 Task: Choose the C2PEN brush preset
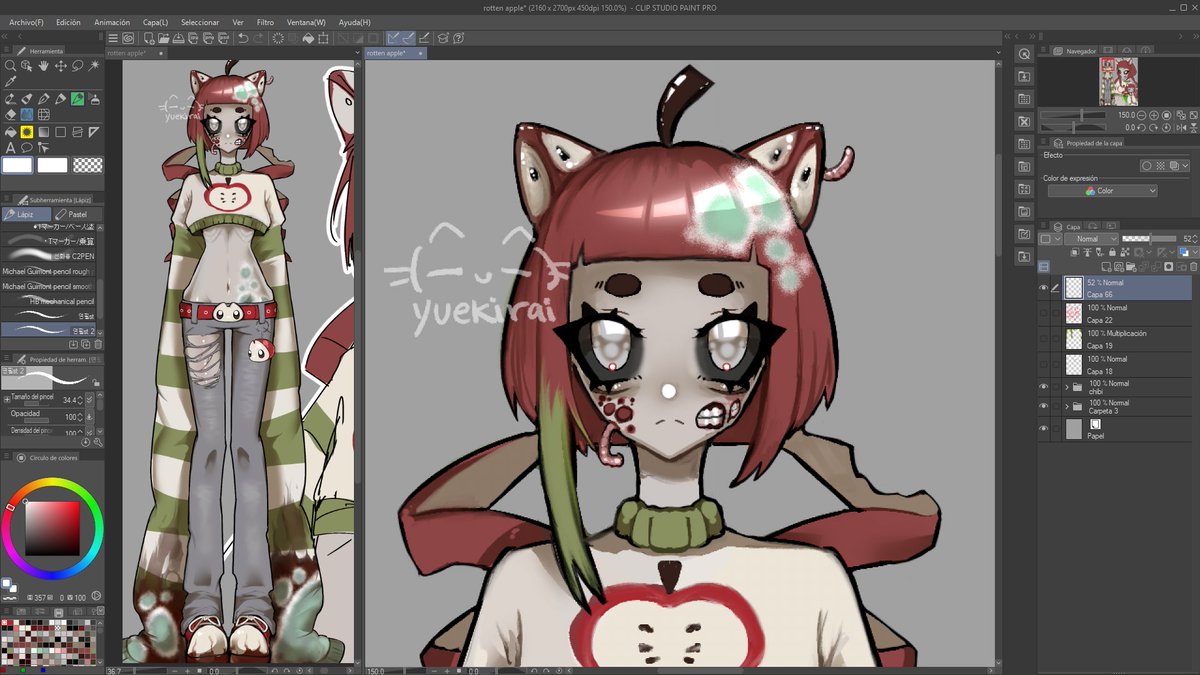coord(50,255)
